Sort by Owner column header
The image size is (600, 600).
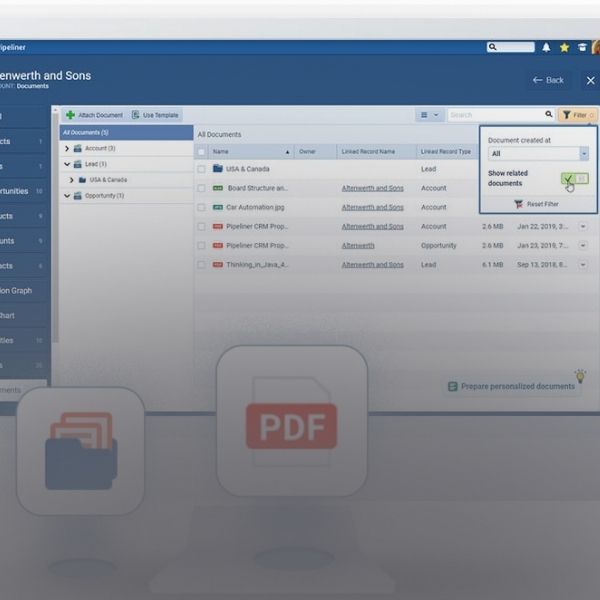tap(315, 152)
